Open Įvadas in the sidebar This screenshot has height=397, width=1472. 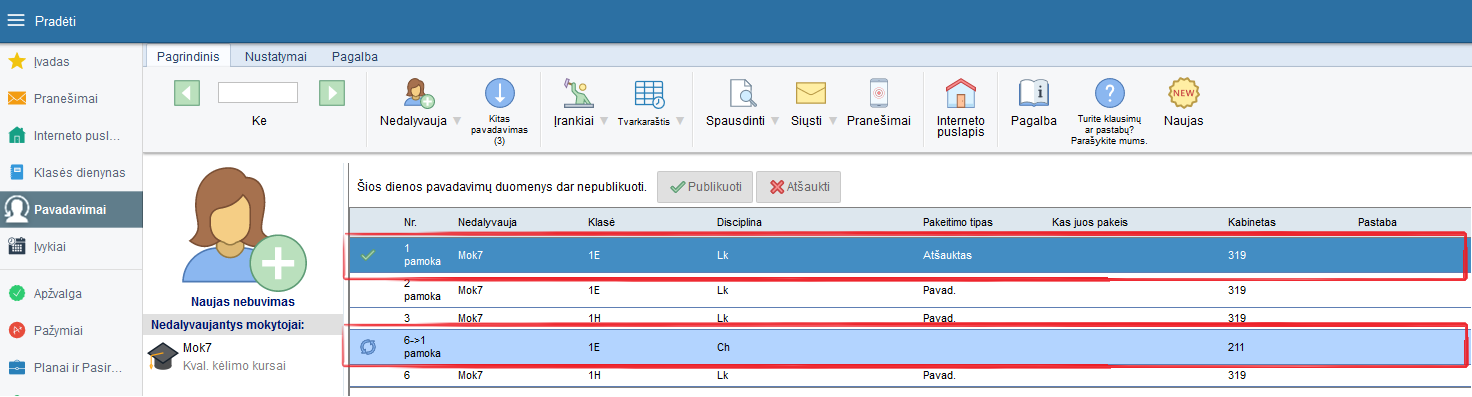(x=71, y=61)
